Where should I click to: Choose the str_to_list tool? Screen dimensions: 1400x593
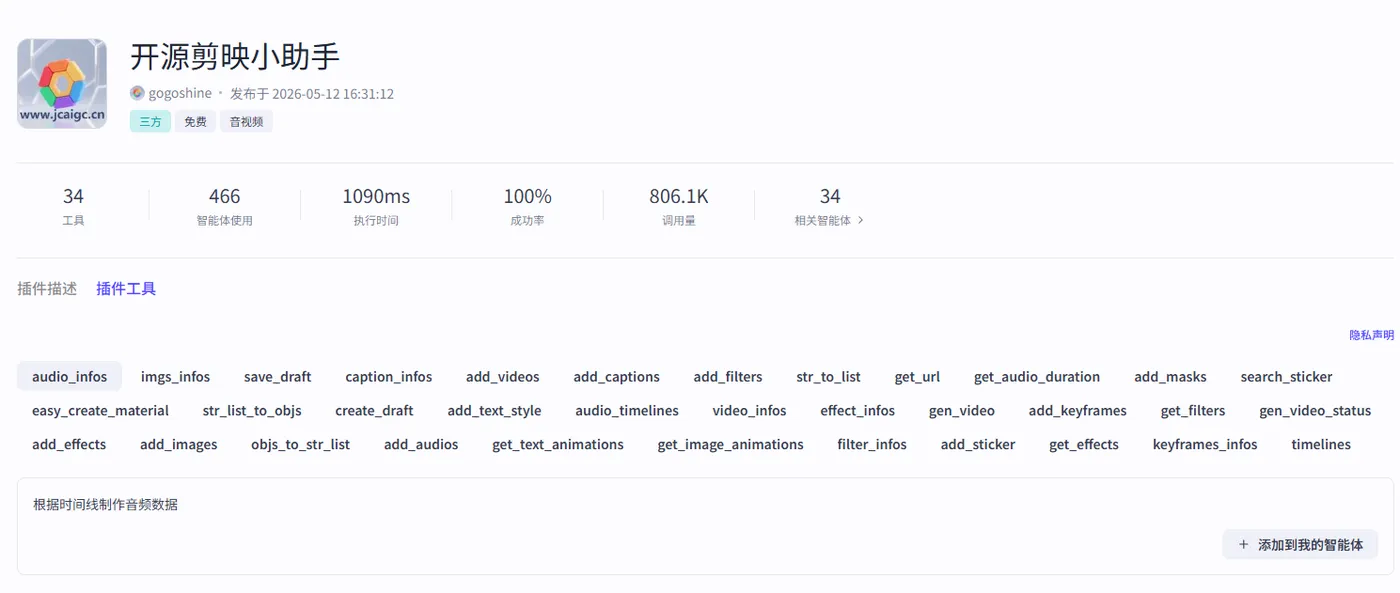point(828,377)
